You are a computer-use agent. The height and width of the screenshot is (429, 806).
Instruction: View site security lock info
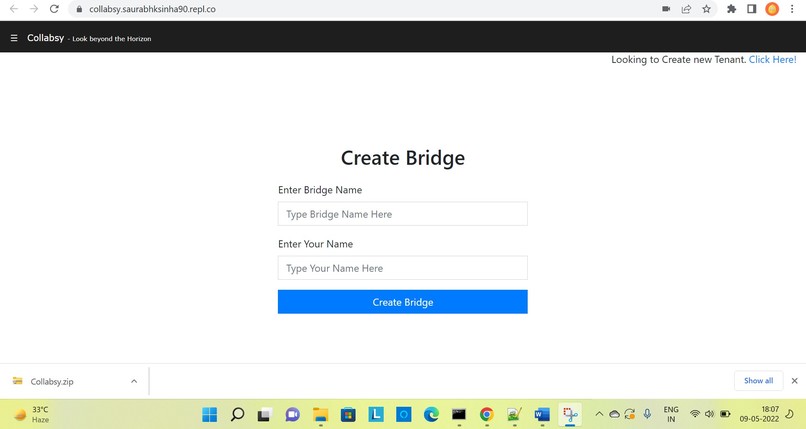[x=79, y=9]
